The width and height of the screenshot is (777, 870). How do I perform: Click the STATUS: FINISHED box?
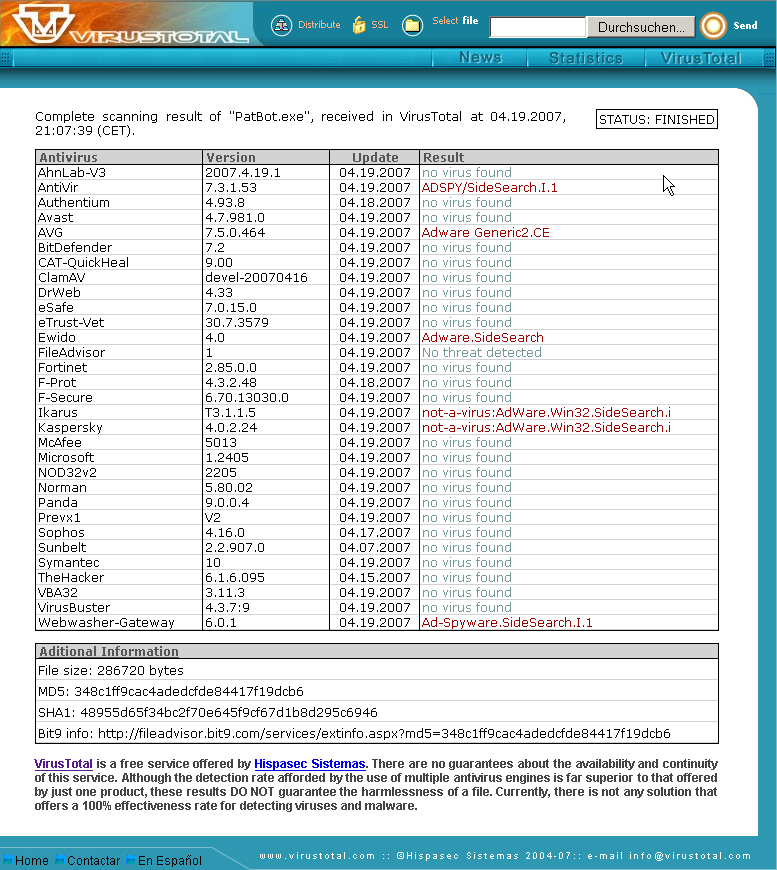coord(657,119)
